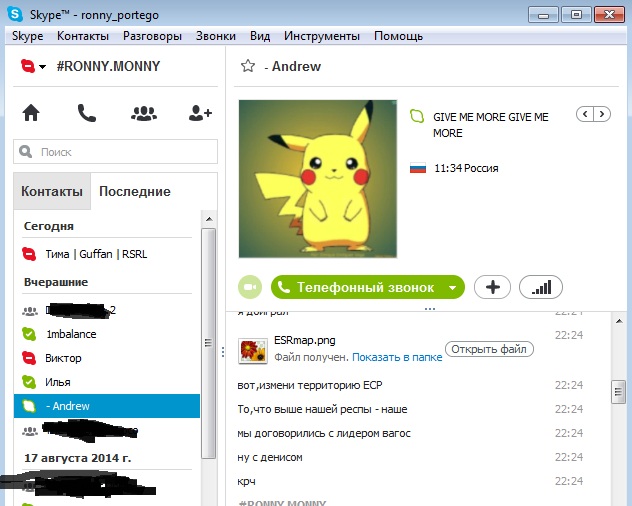Open own status dropdown next to #RONNY.MONNY
The height and width of the screenshot is (506, 632).
(x=33, y=66)
